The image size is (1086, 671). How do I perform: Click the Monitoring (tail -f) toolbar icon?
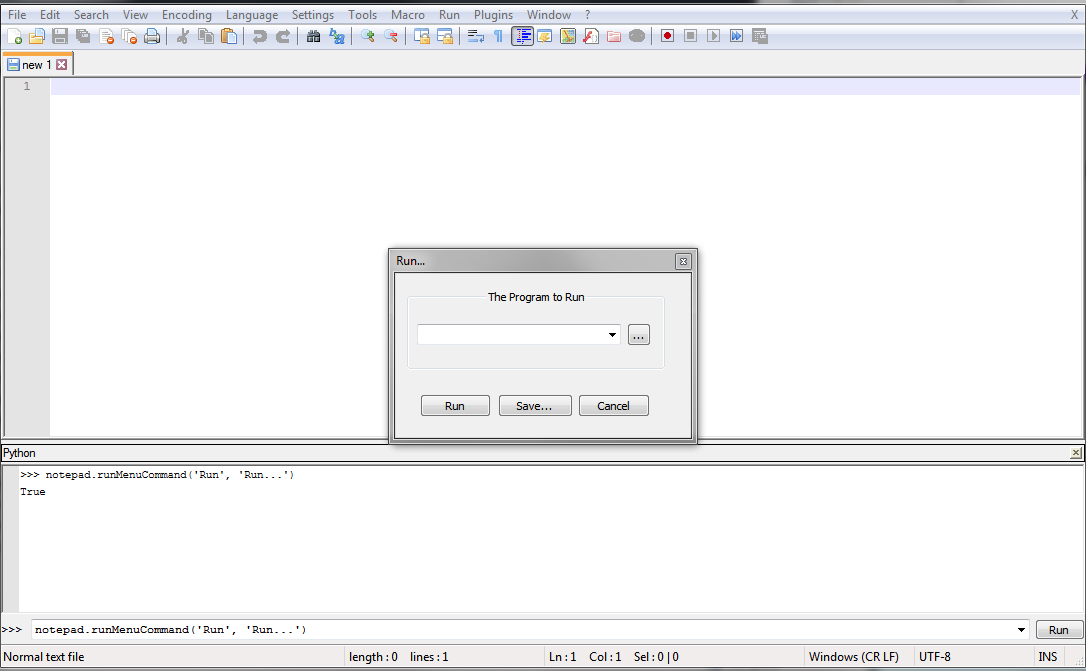coord(637,37)
